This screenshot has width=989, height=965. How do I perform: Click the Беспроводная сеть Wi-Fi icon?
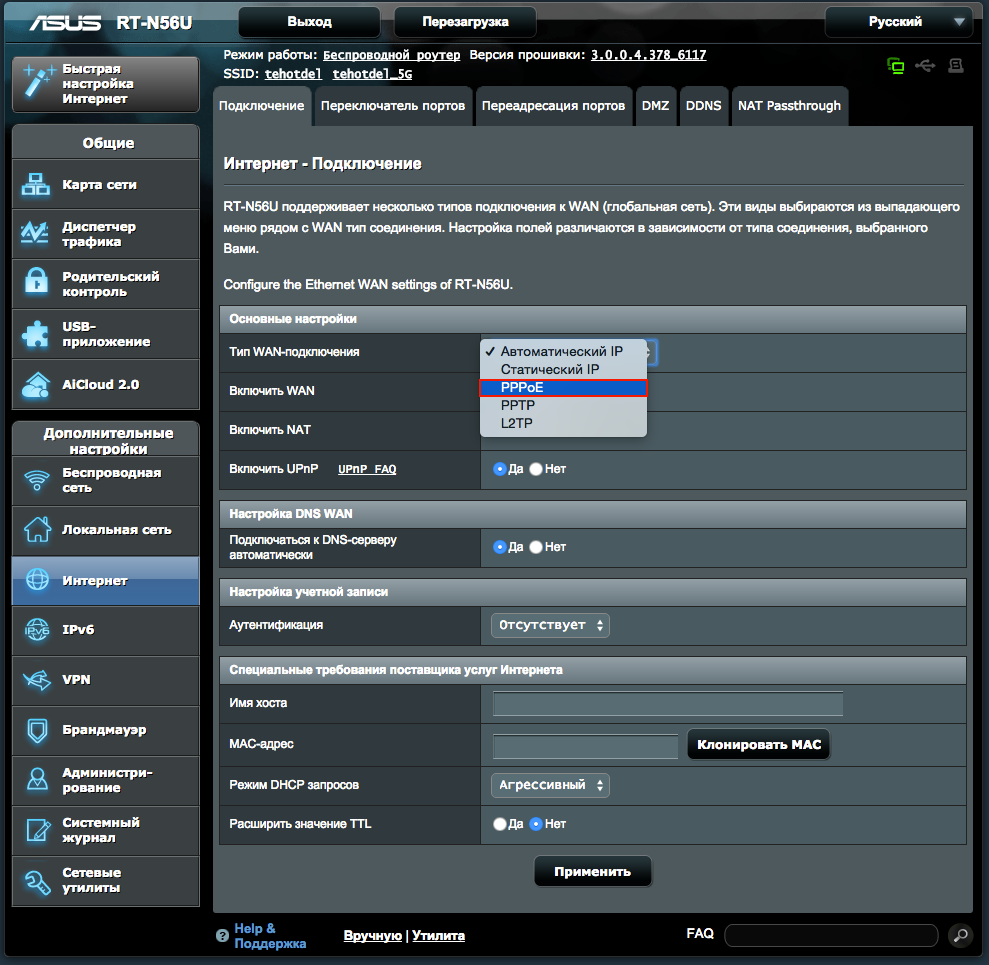[x=37, y=480]
